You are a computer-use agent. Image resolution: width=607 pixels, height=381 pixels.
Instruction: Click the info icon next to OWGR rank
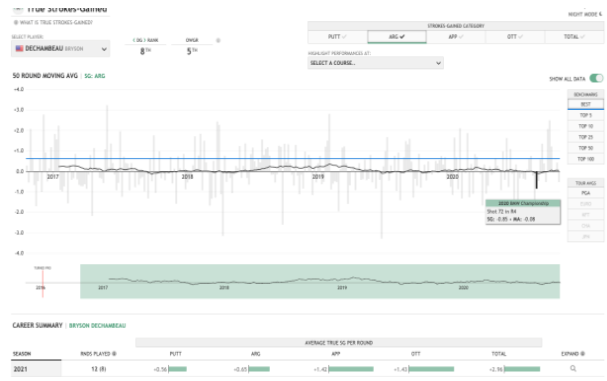218,40
